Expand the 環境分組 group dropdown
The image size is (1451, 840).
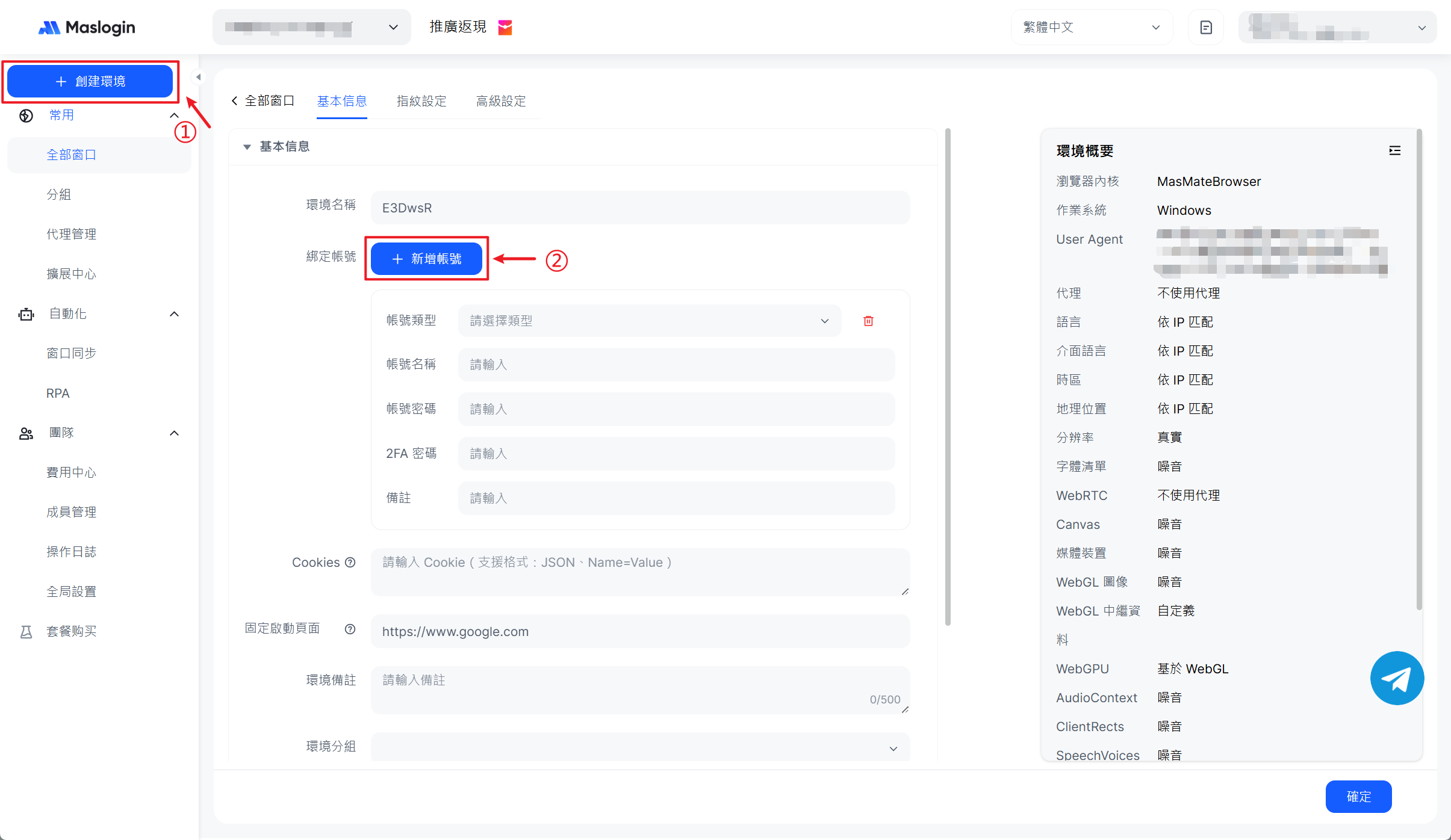640,747
